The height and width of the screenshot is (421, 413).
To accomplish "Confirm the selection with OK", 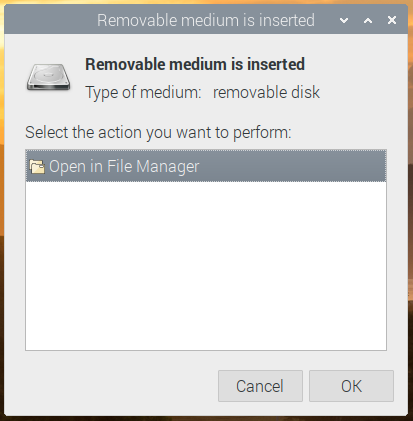I will (x=351, y=386).
